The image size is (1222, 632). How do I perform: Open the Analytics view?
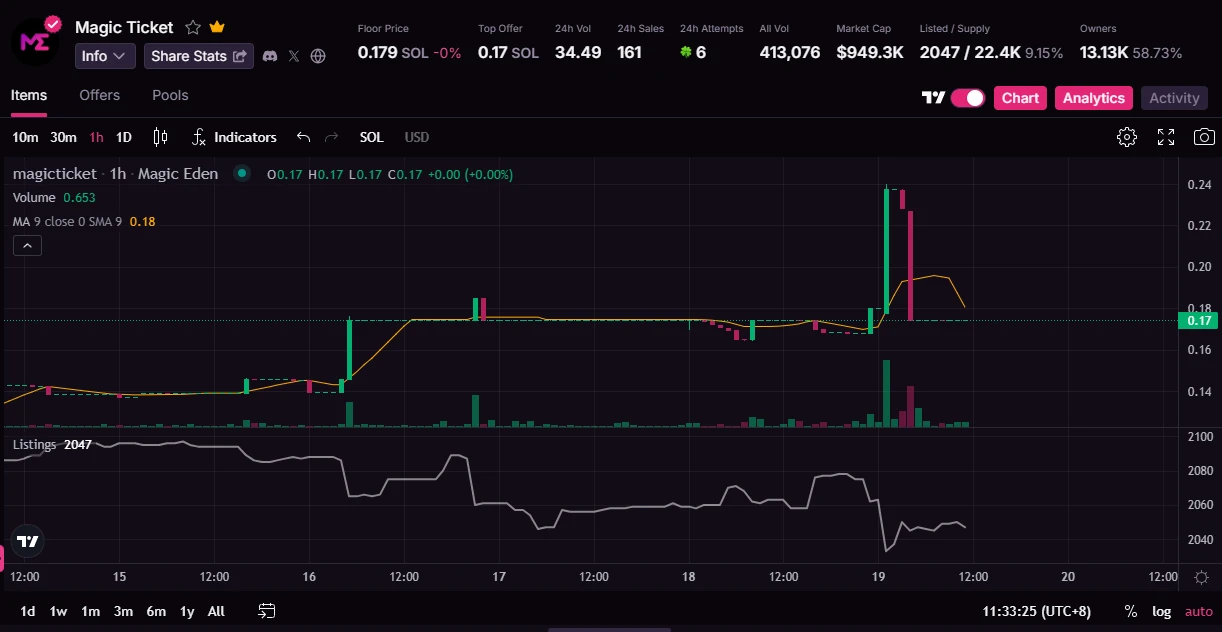click(x=1093, y=98)
